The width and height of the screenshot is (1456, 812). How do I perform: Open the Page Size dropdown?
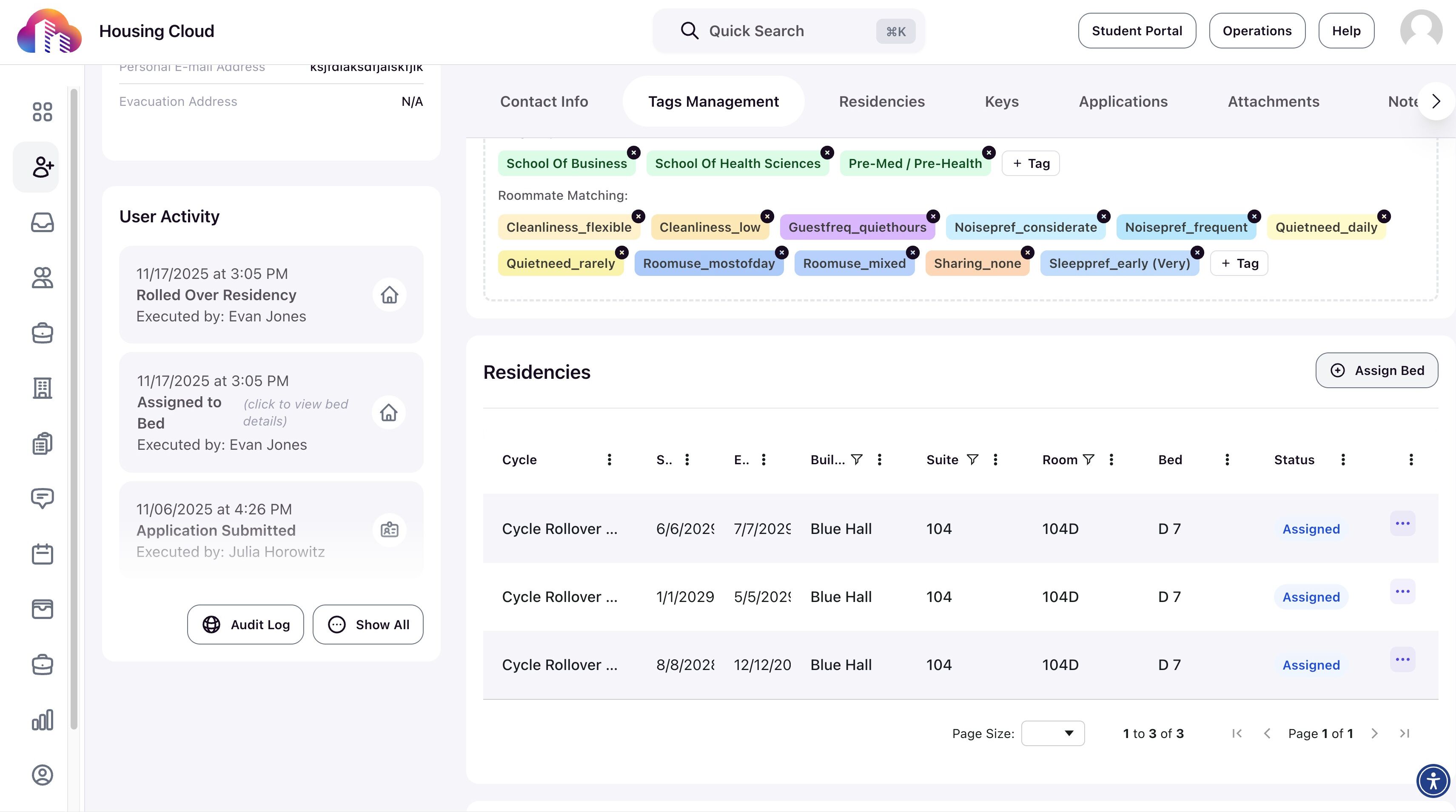tap(1052, 733)
